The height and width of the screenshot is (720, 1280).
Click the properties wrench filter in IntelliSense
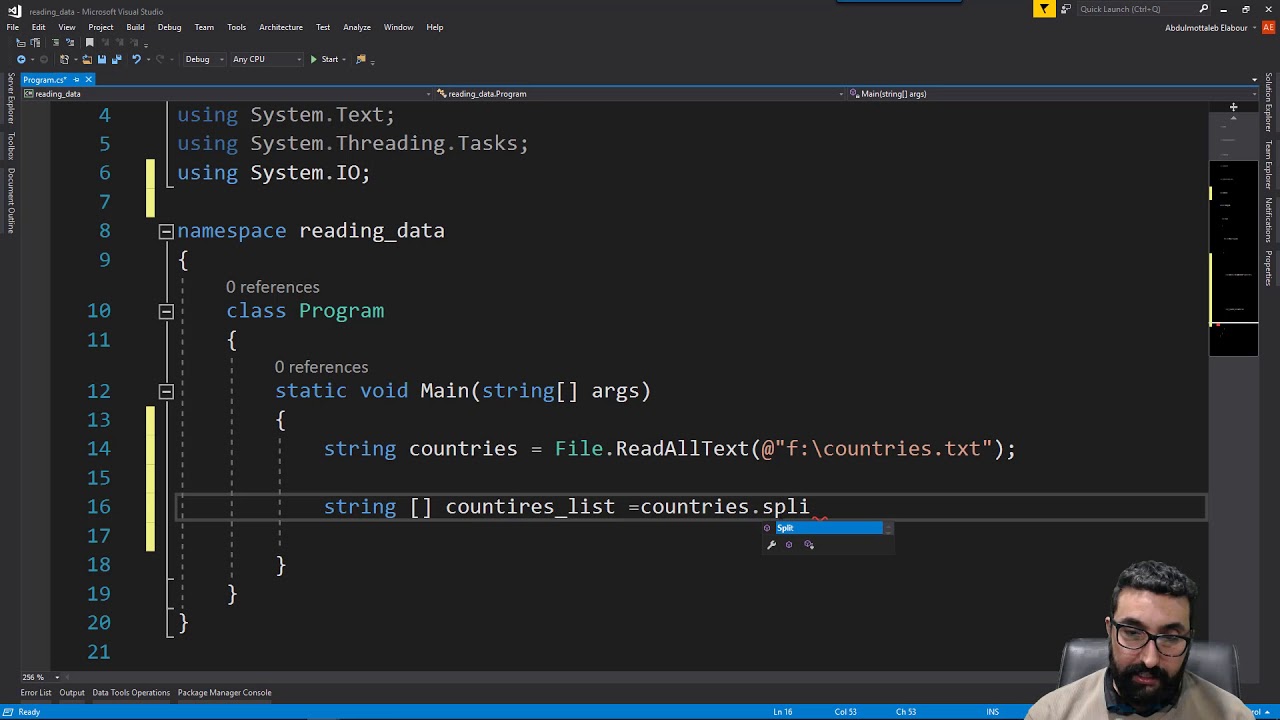coord(771,545)
